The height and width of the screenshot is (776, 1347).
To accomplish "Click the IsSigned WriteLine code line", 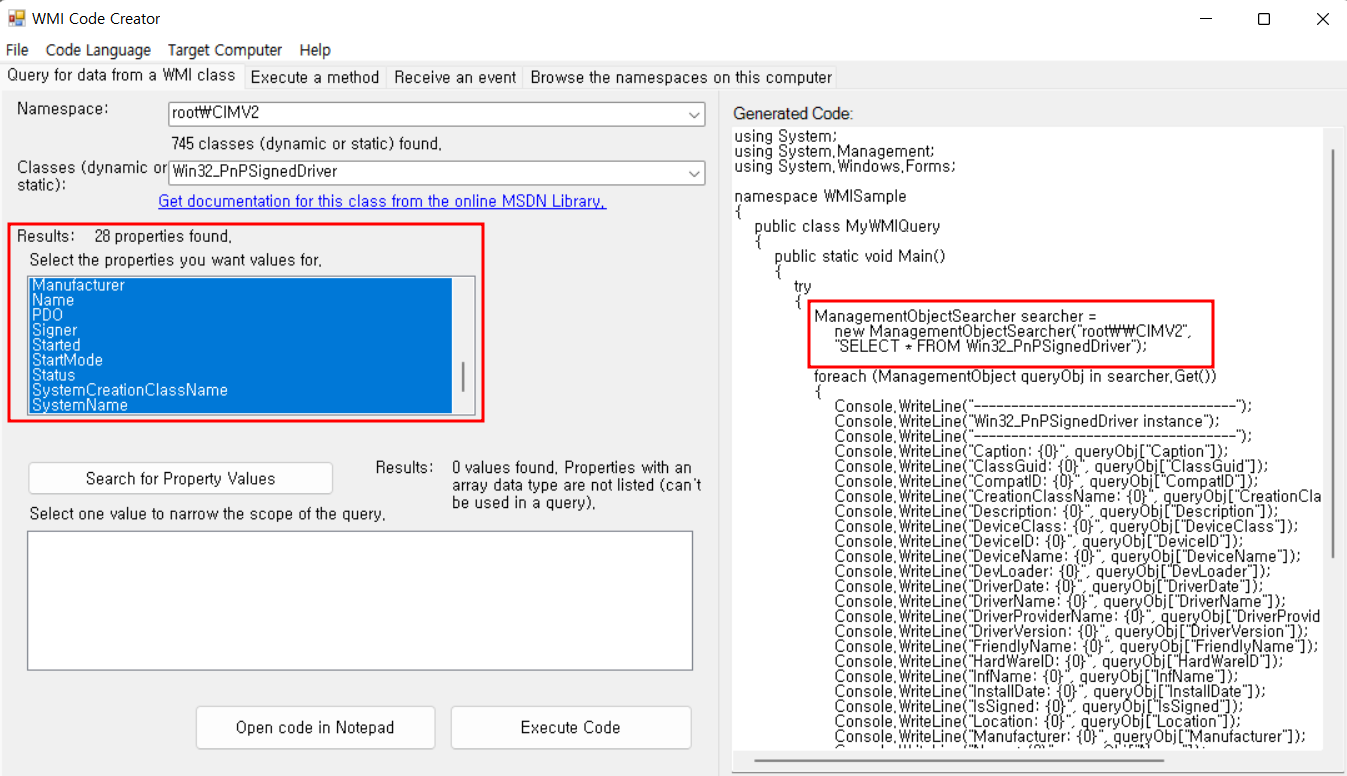I will [x=1040, y=706].
